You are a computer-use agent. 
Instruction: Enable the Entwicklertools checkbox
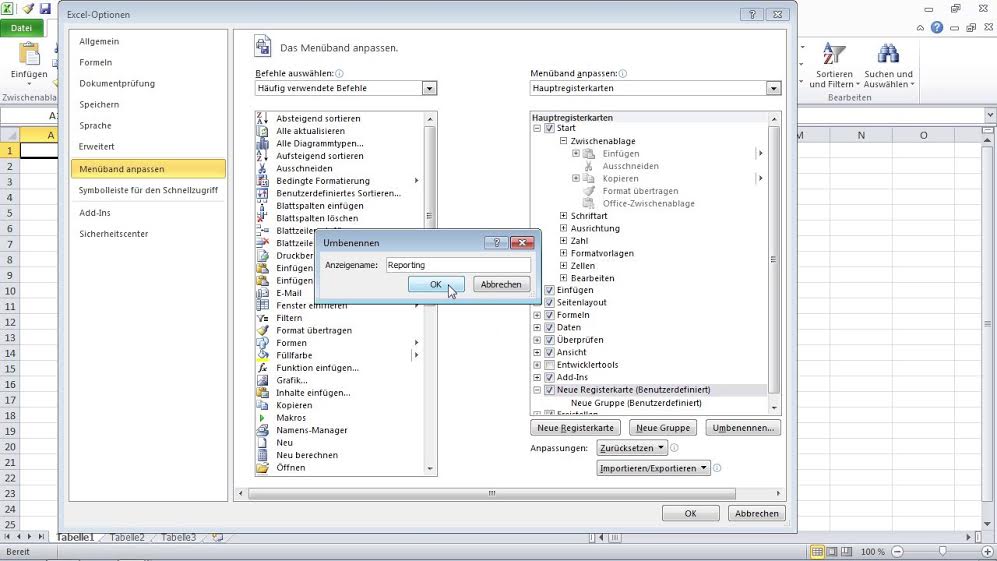(550, 364)
